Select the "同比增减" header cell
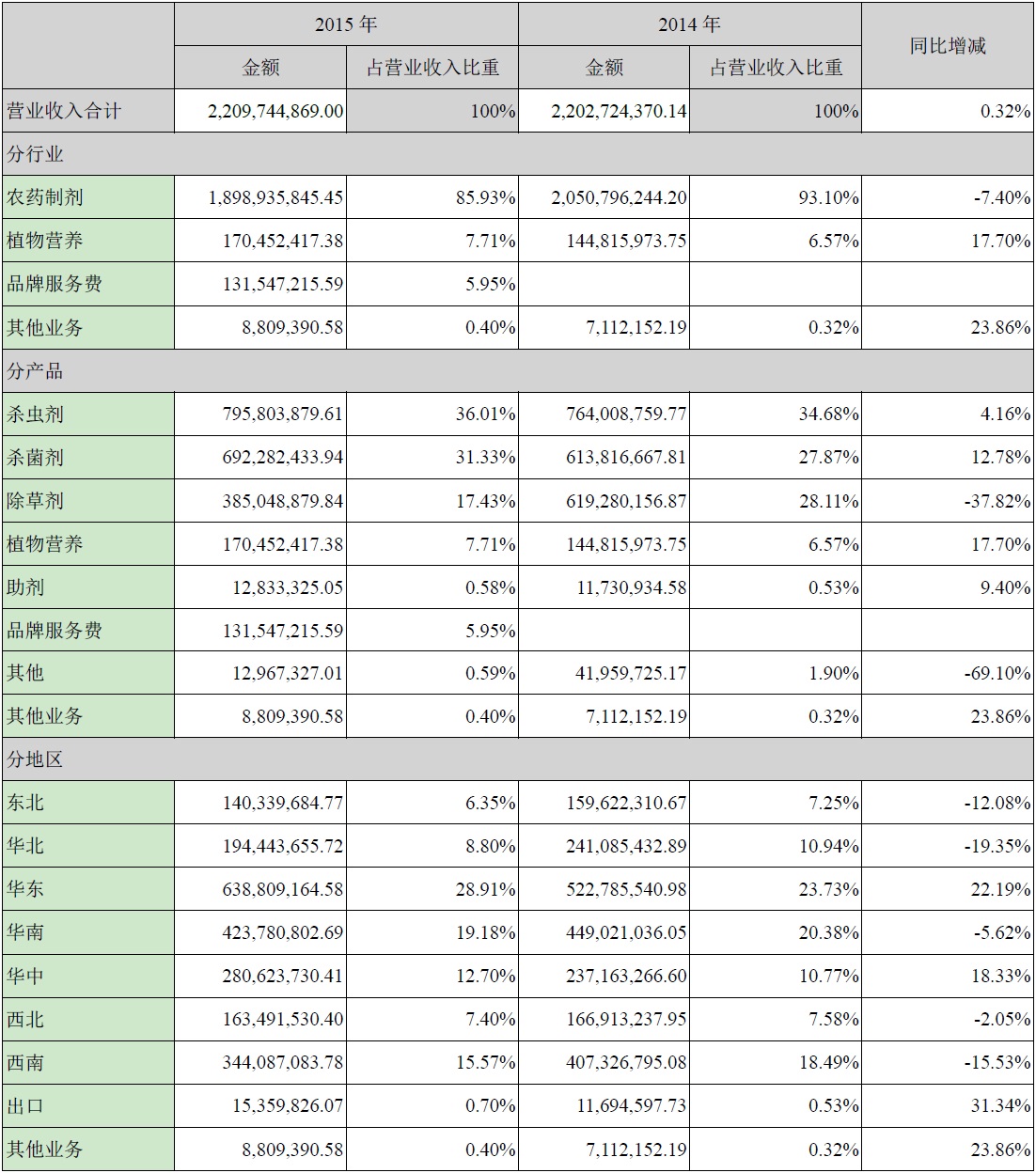 [x=948, y=46]
